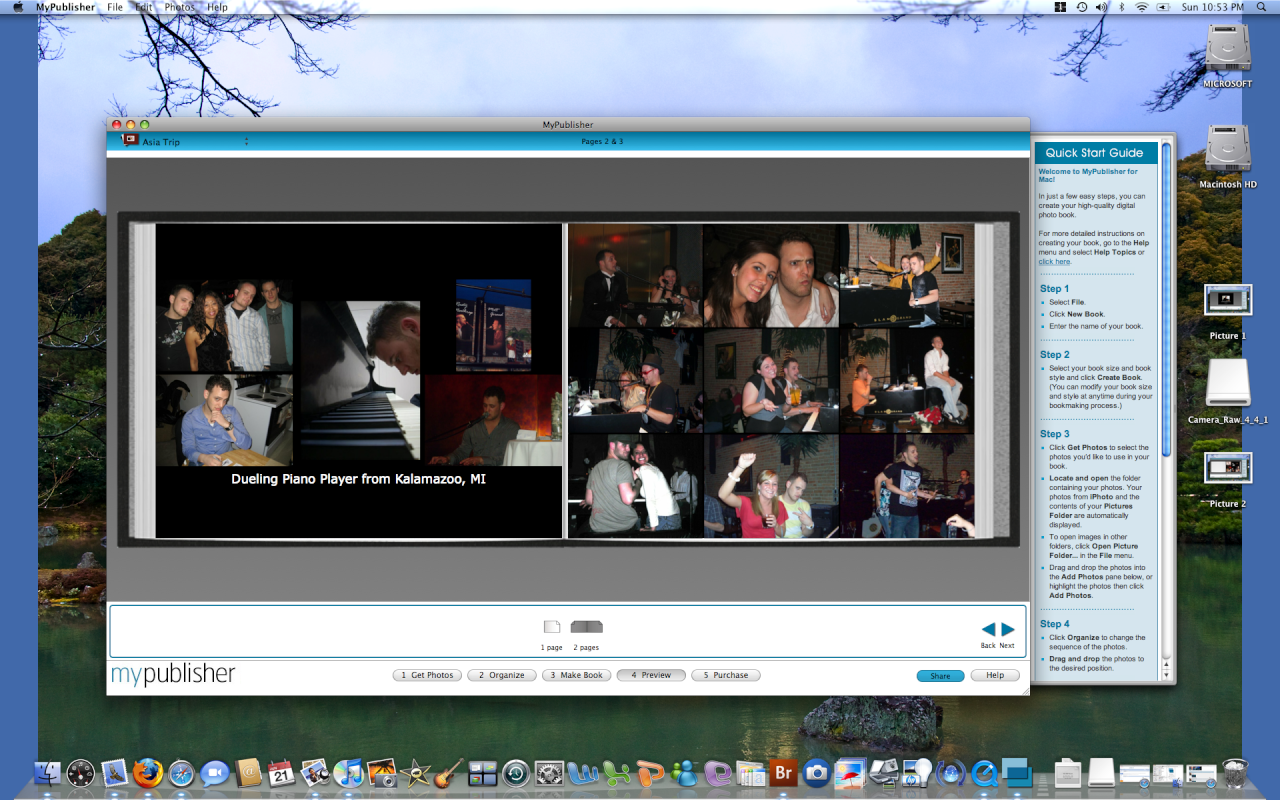Screen dimensions: 1280x800
Task: Click the Asia Trip book icon
Action: [x=130, y=140]
